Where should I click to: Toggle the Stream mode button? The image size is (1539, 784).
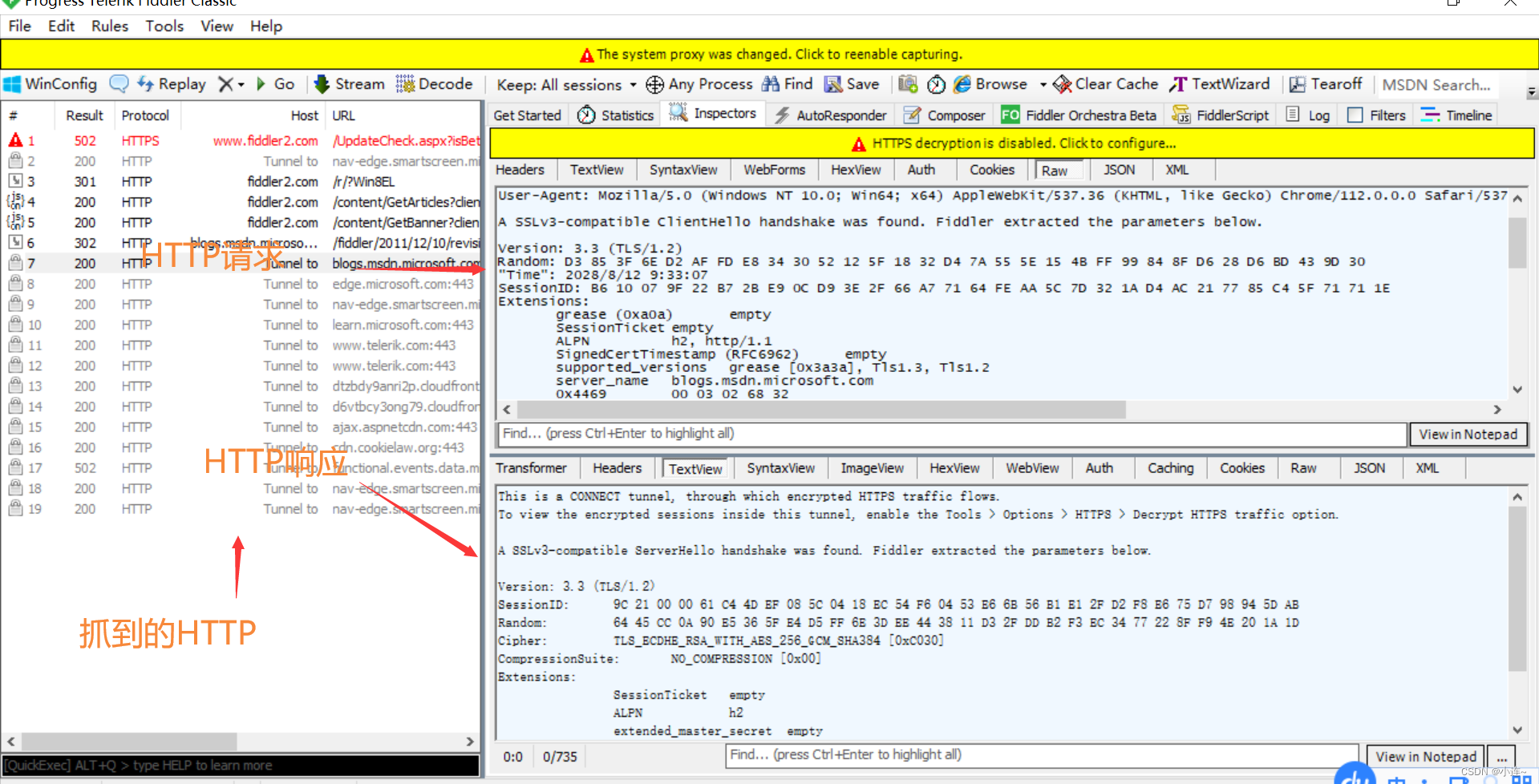[349, 84]
